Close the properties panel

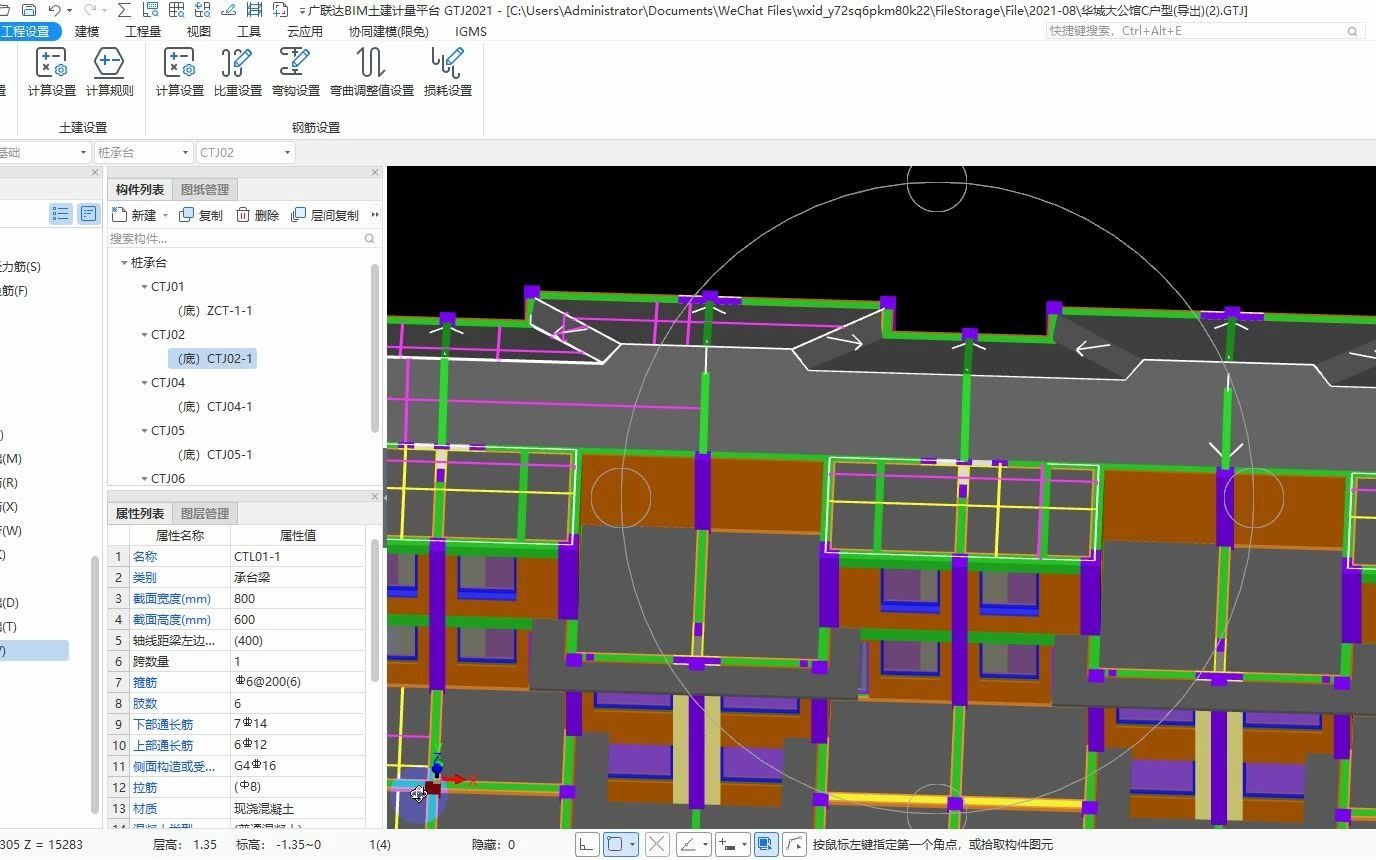click(x=376, y=496)
